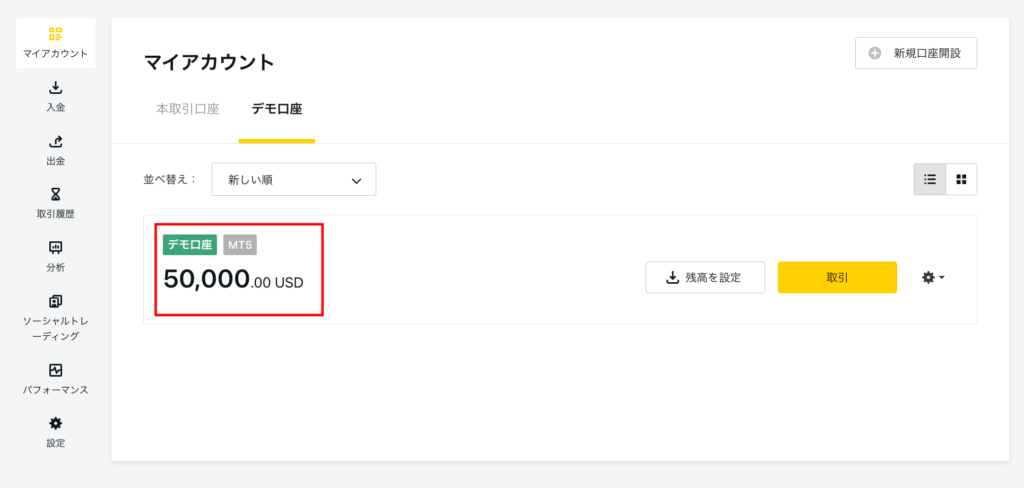Open 設定 gear icon in sidebar

coord(56,423)
